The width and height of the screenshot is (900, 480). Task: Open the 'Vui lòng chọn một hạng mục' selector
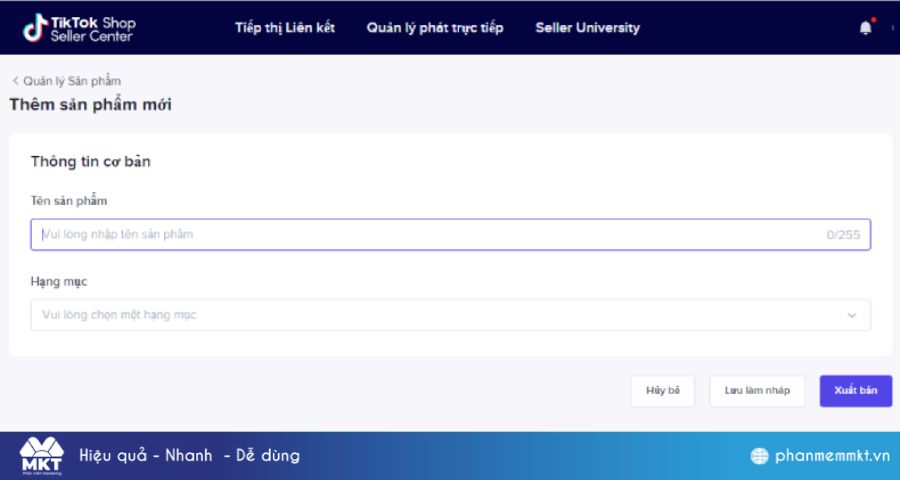tap(451, 315)
